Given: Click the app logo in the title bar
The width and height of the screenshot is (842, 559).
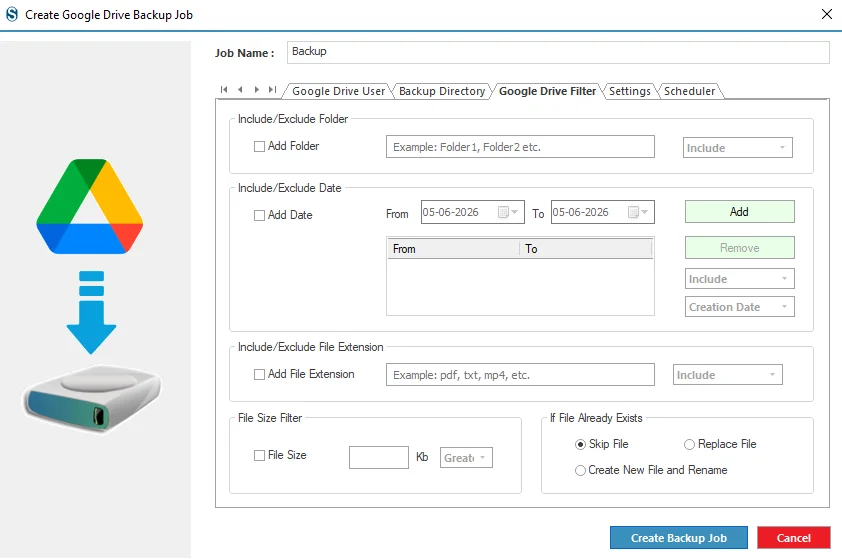Looking at the screenshot, I should pyautogui.click(x=11, y=14).
